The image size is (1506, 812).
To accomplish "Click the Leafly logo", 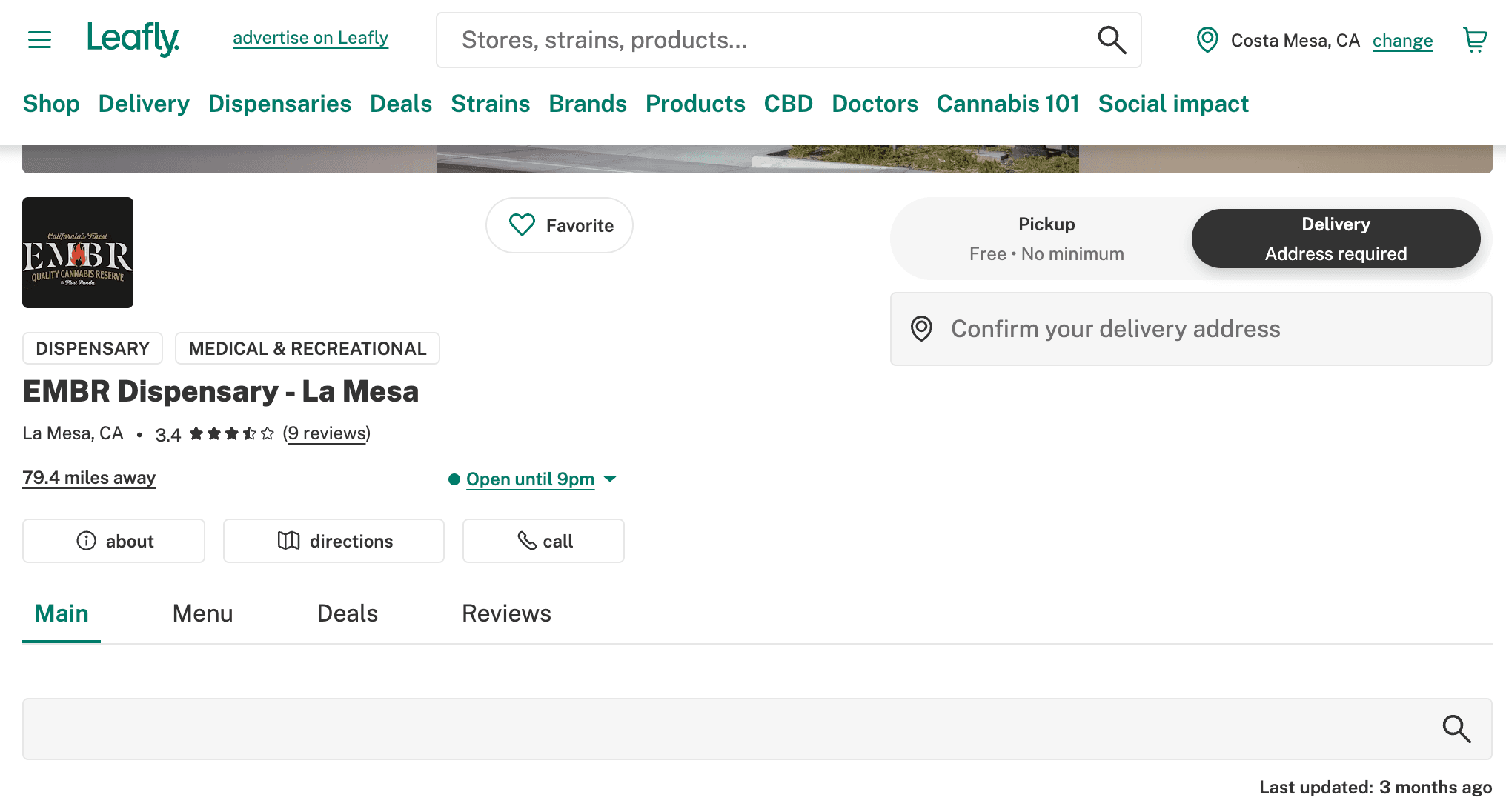I will tap(133, 39).
